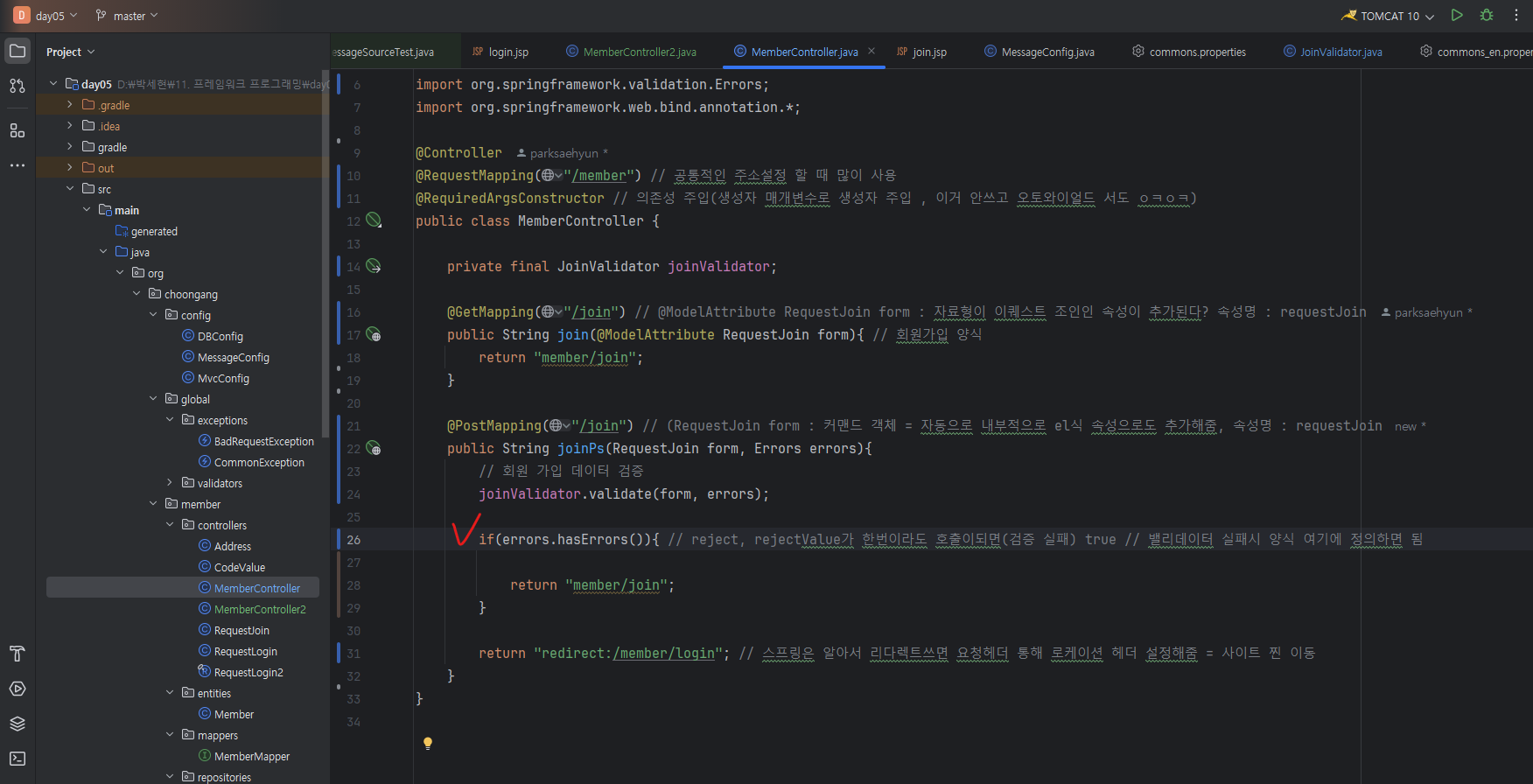Open the day05 project dropdown

(56, 16)
